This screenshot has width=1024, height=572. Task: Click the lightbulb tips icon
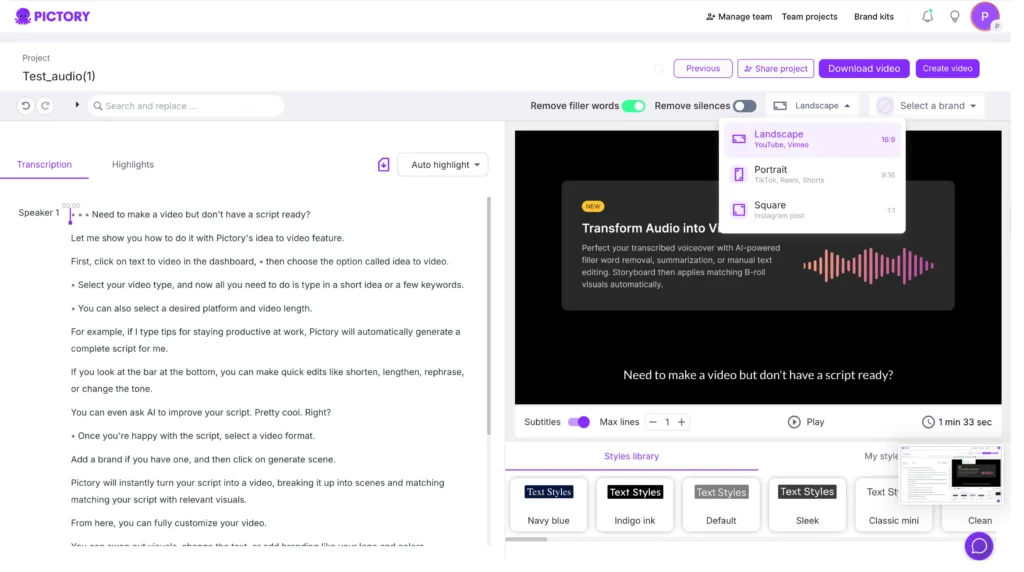coord(955,16)
